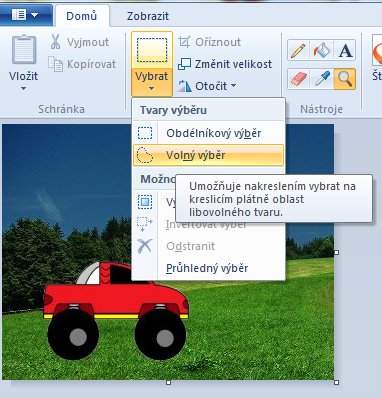Open Změnit velikost resize dialog
Screen dimensions: 382x398
point(225,64)
